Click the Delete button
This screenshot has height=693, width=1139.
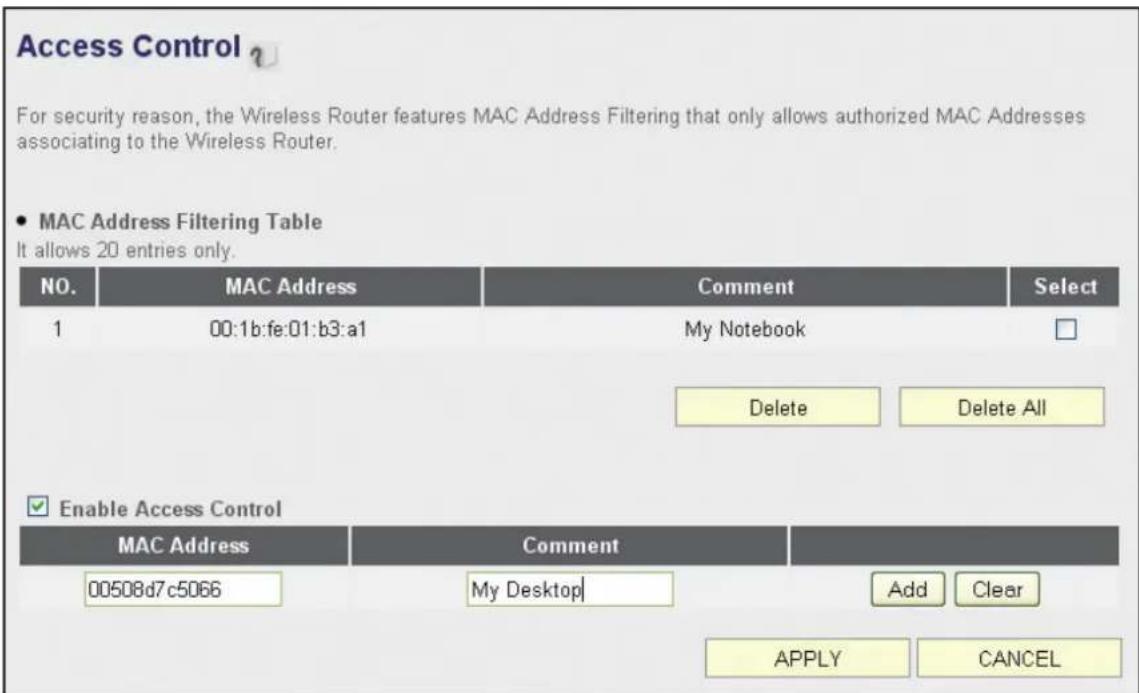pos(777,407)
